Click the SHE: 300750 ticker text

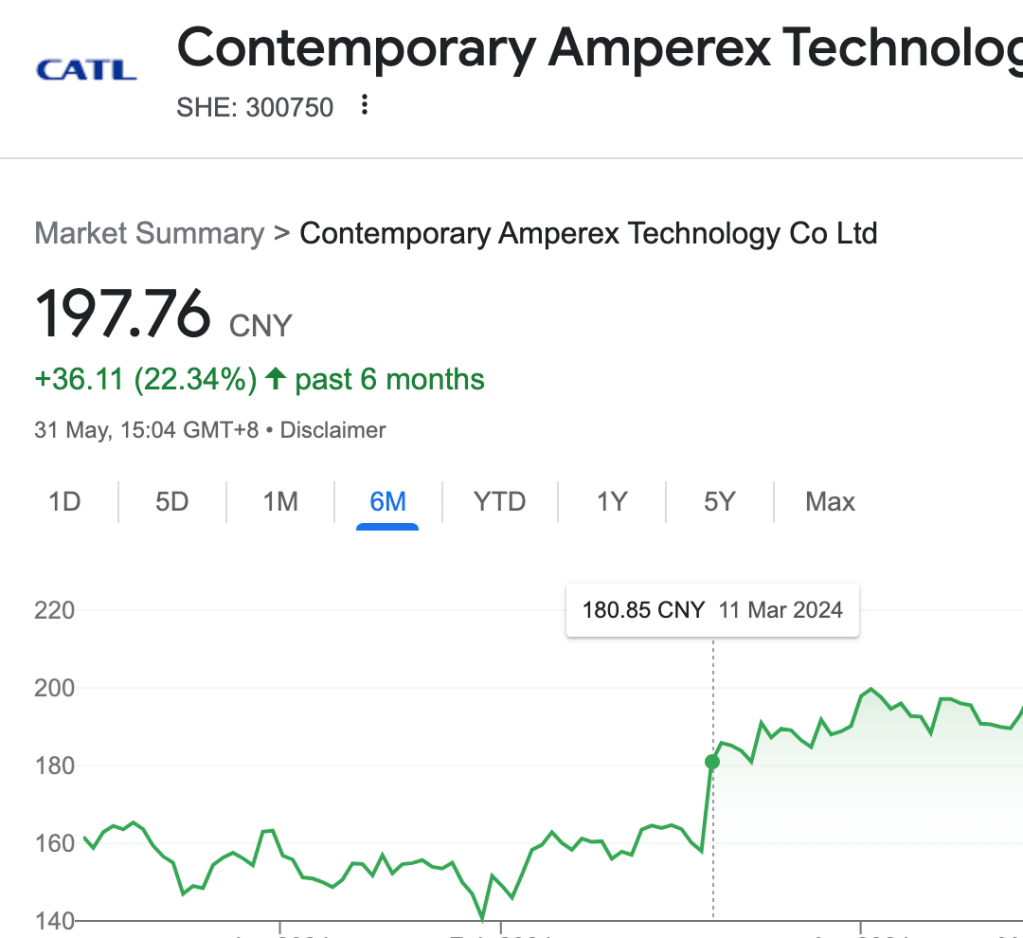pos(255,107)
